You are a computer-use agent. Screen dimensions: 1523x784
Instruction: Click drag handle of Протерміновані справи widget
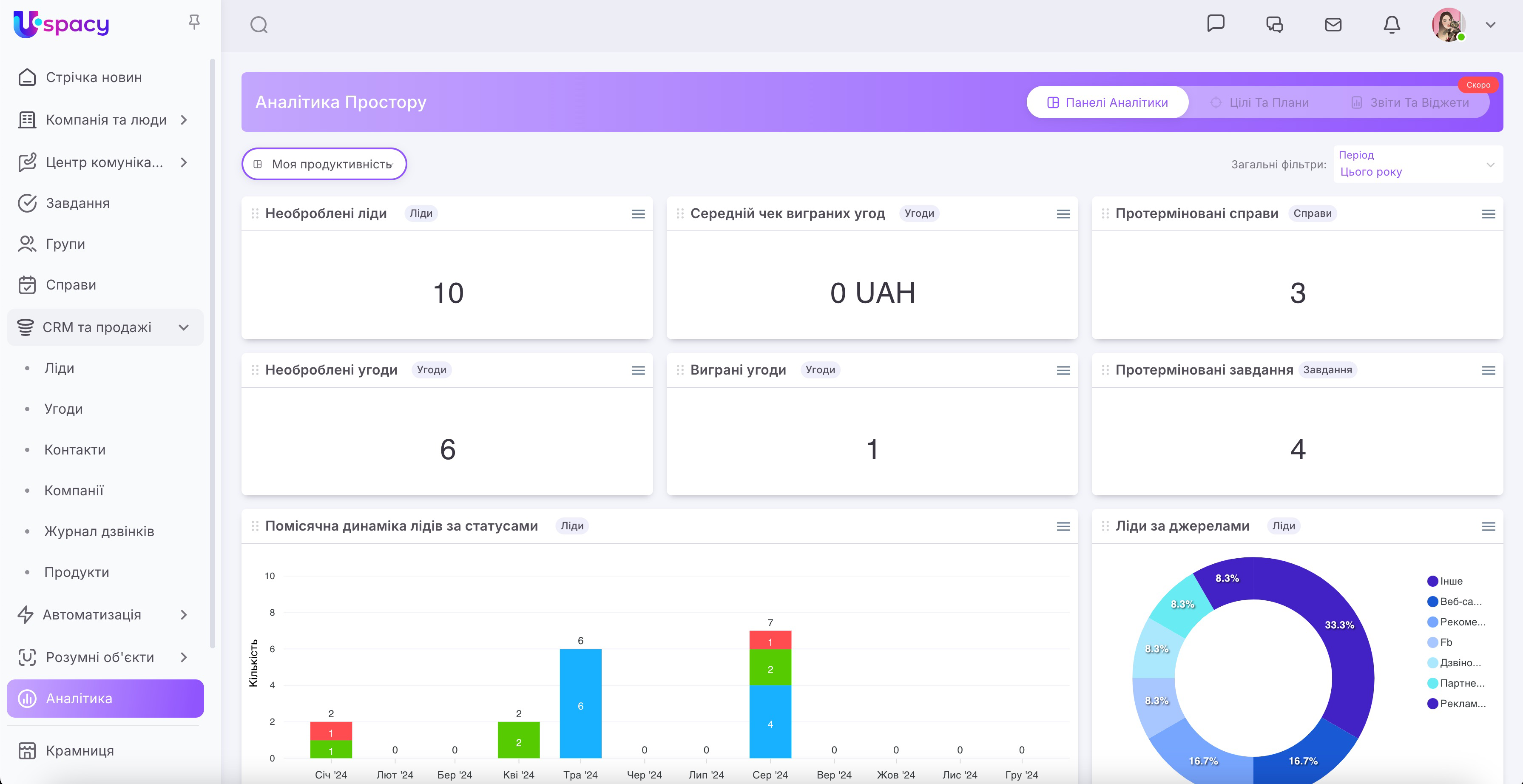point(1105,213)
